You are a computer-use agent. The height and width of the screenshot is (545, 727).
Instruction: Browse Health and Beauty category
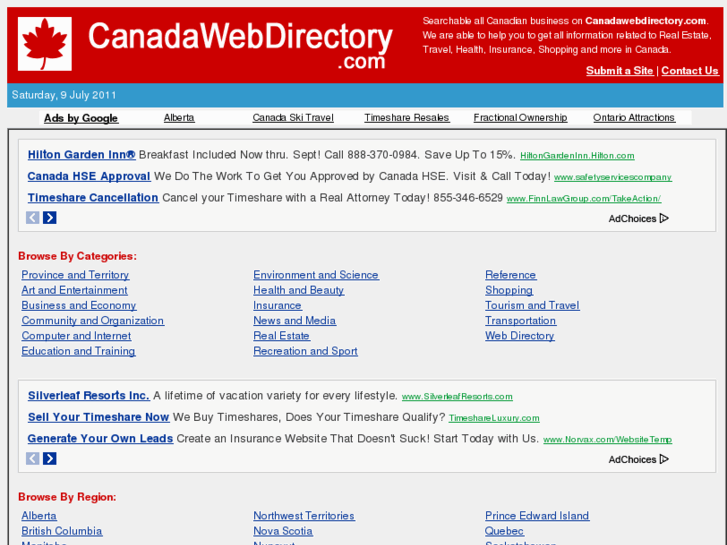tap(299, 290)
